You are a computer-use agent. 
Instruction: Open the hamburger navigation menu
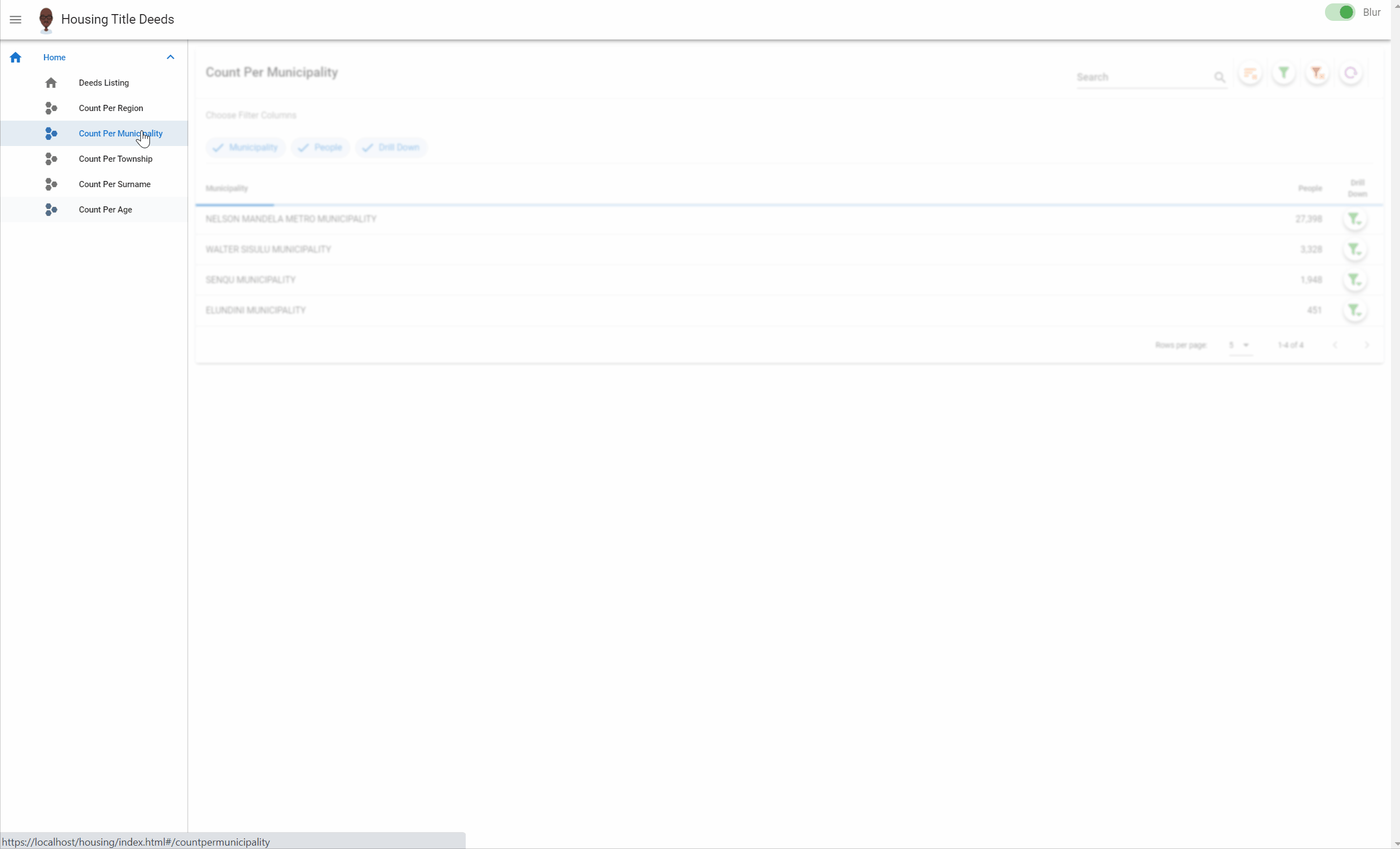pyautogui.click(x=15, y=19)
